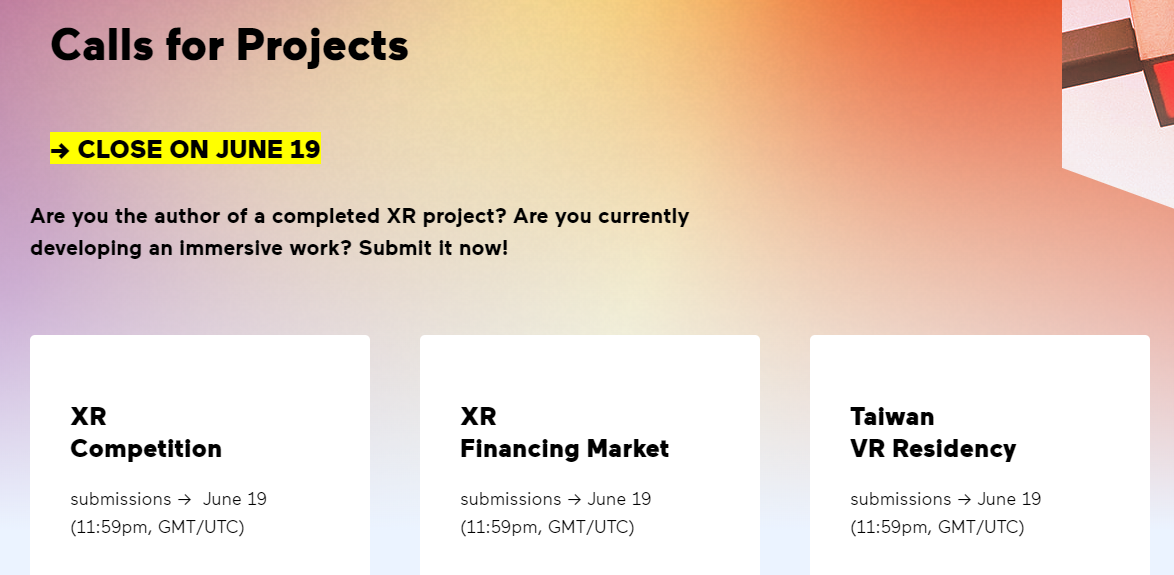This screenshot has height=575, width=1174.
Task: Click the word 'submissions' in XR Competition card
Action: (121, 499)
